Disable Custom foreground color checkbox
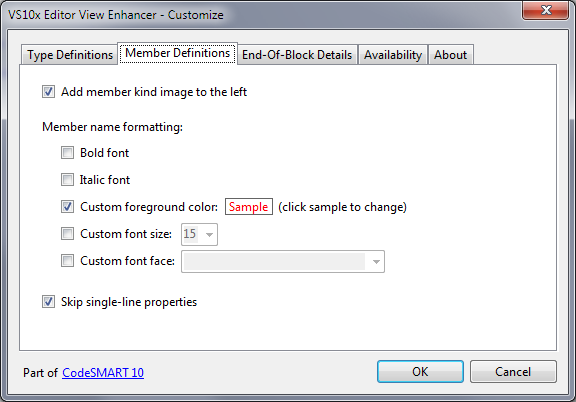This screenshot has height=402, width=576. pyautogui.click(x=67, y=207)
